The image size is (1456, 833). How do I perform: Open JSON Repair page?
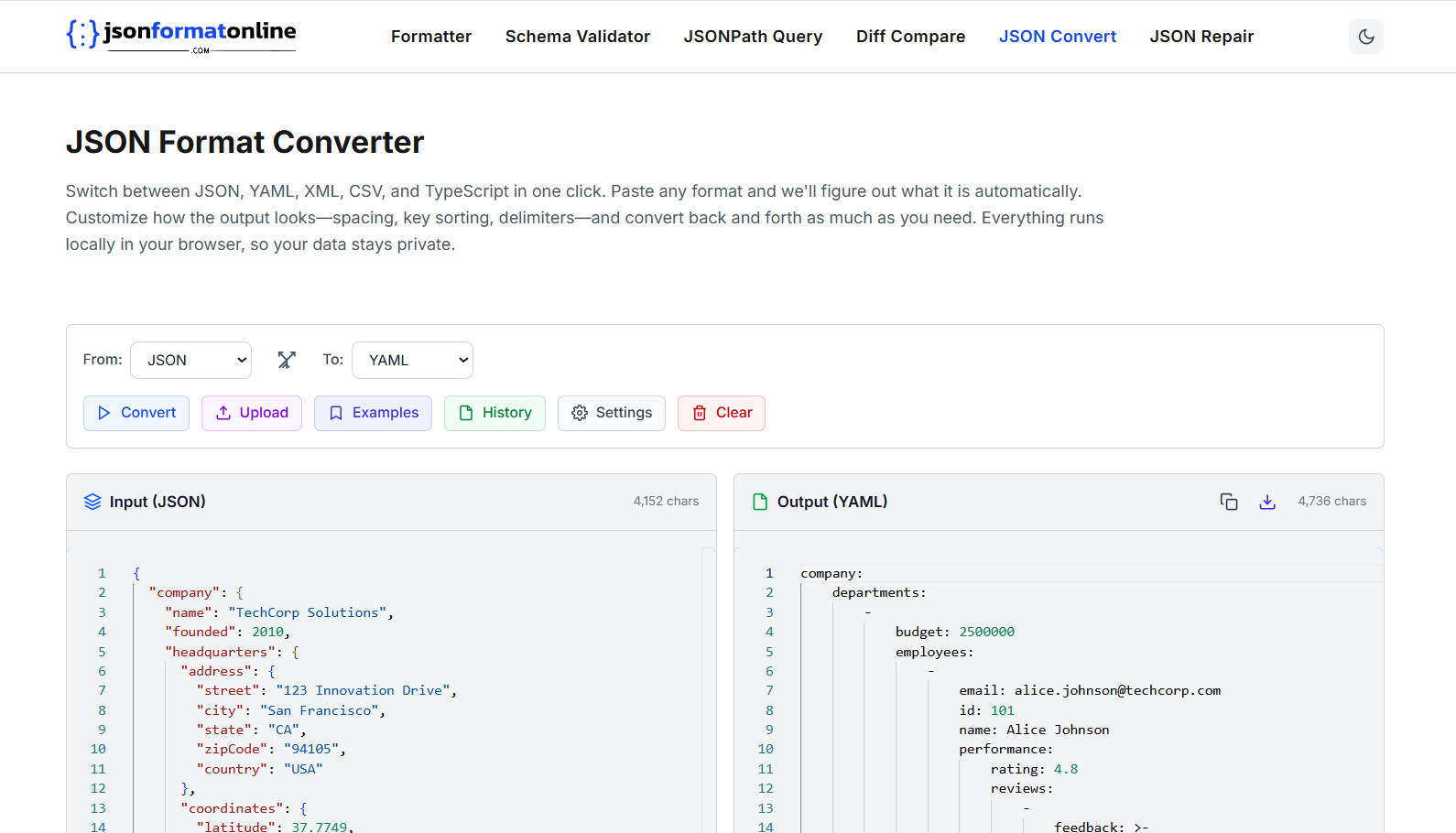pos(1201,37)
